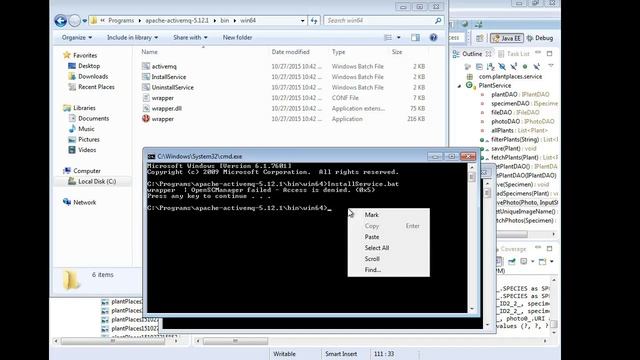
Task: Collapse the PlantService class node in Outline
Action: tap(459, 86)
